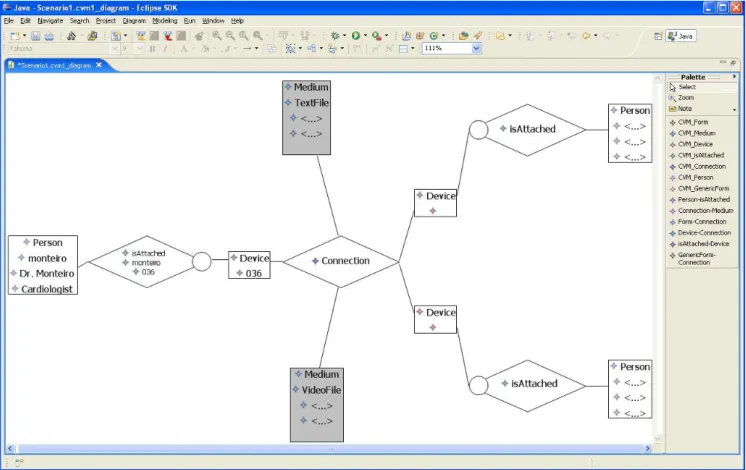Click the green Run toolbar icon
746x470 pixels.
point(356,36)
